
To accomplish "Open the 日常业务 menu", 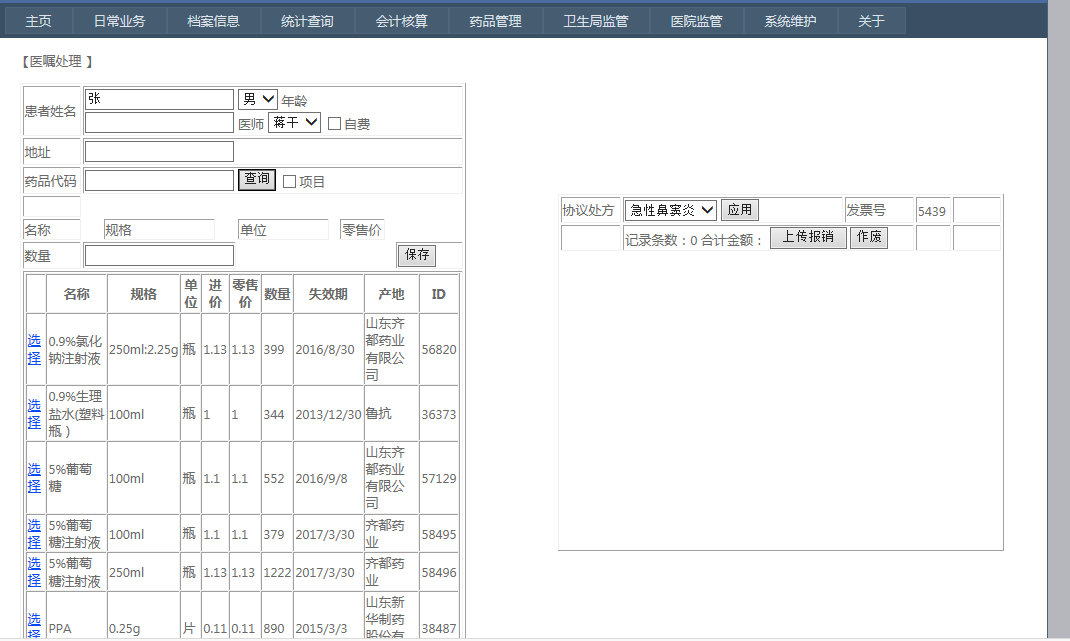I will click(119, 21).
